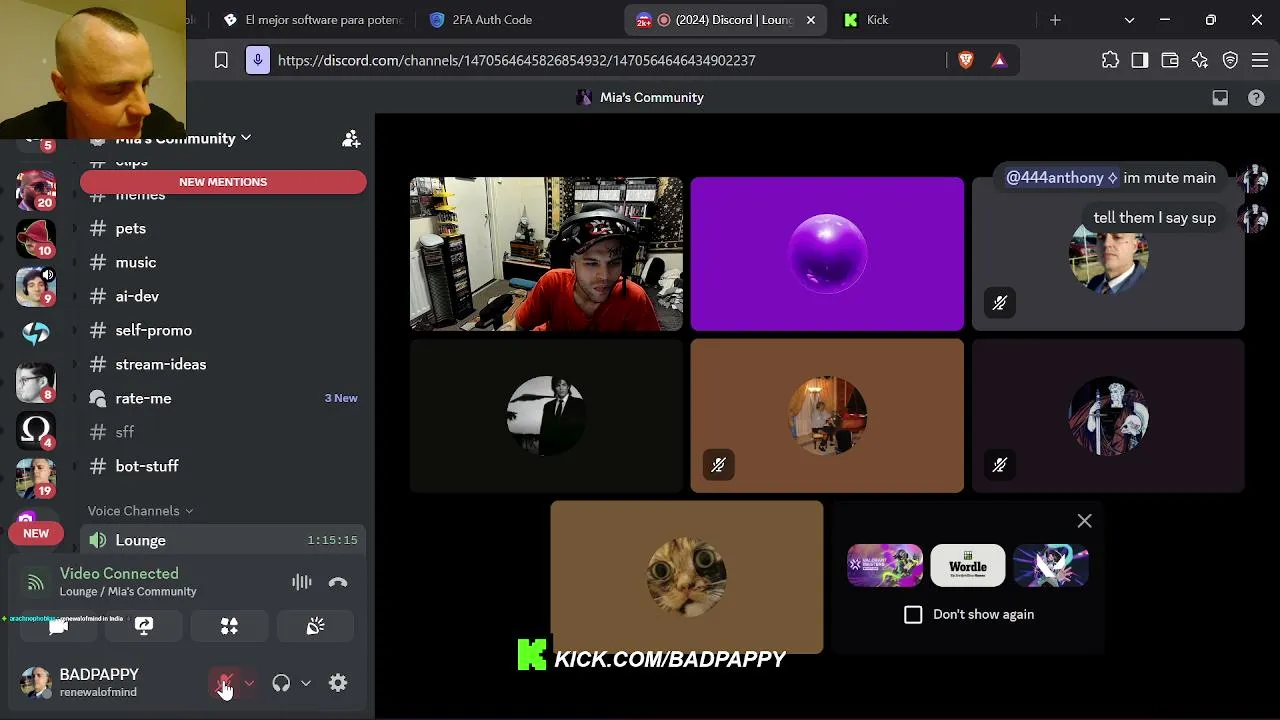
Task: Open Mia's Community server menu
Action: tap(183, 138)
